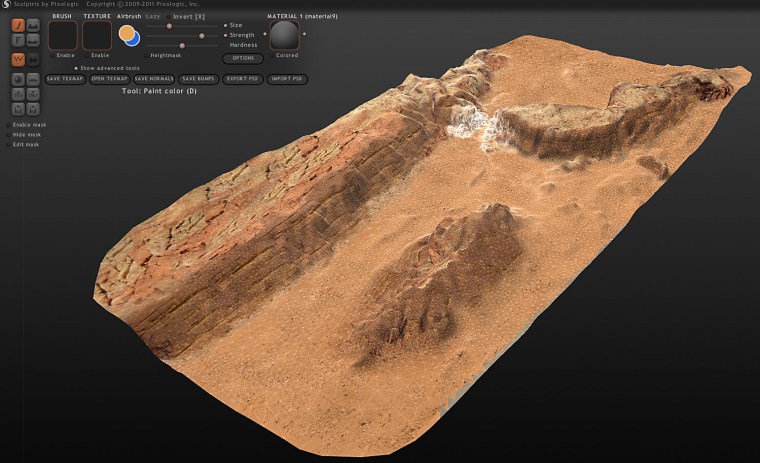Select the Airbrush mode label
Screen dimensions: 760x463
[129, 17]
